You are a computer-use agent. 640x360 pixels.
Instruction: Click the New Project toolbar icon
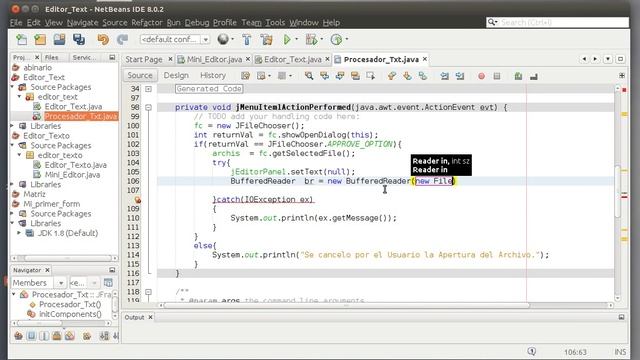coord(40,40)
